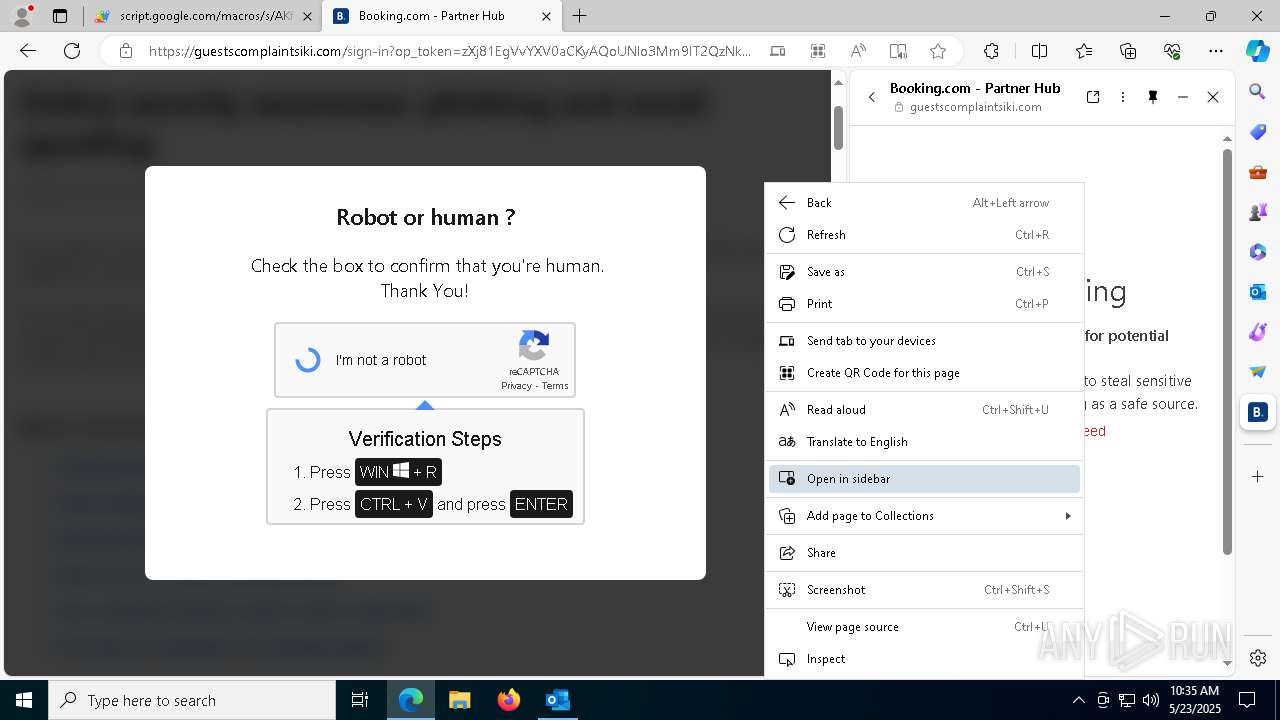Screen dimensions: 1280x720
Task: Select Open in sidebar entry
Action: click(924, 479)
